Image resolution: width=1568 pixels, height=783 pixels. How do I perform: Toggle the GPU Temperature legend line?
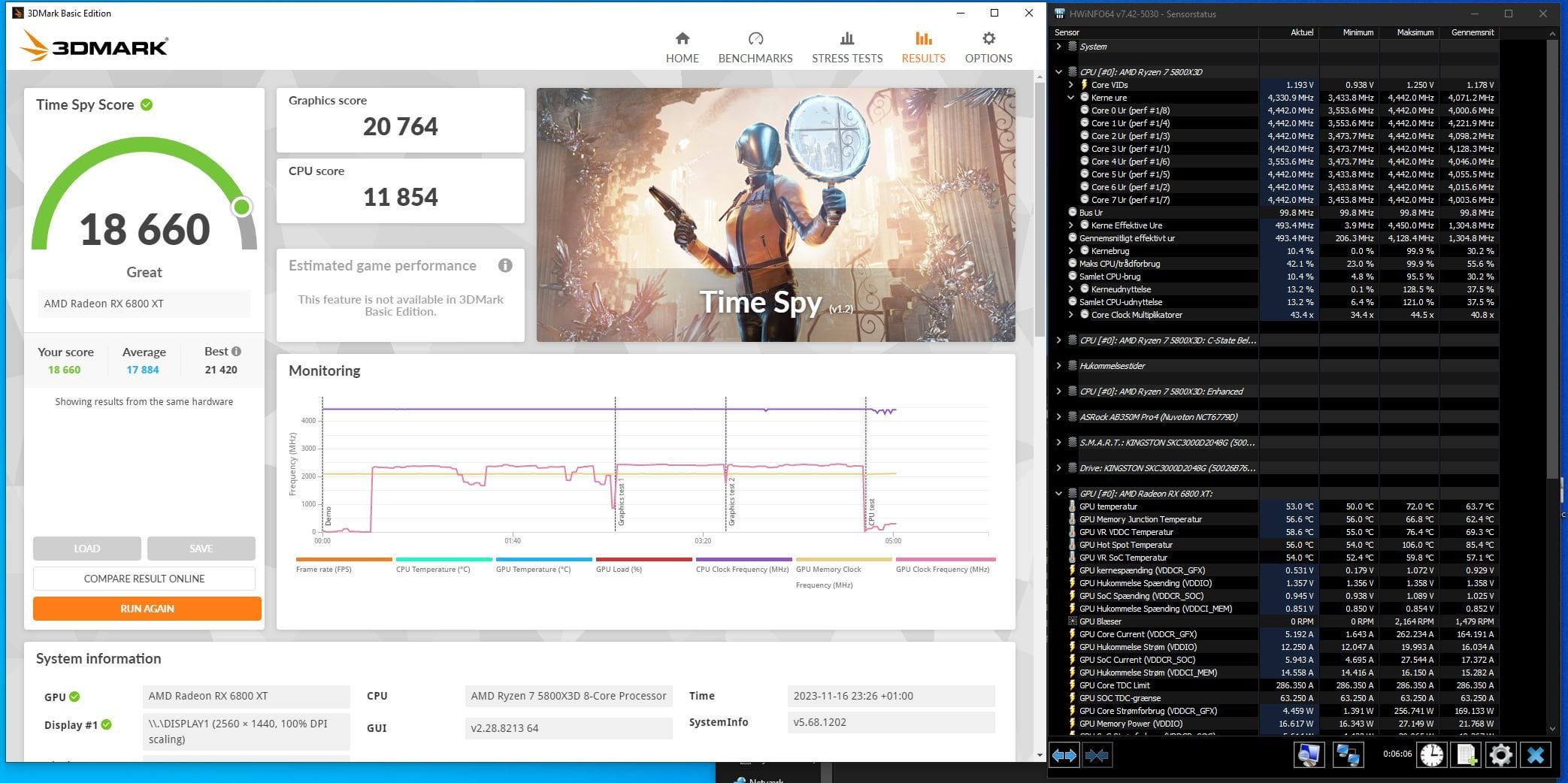[543, 564]
